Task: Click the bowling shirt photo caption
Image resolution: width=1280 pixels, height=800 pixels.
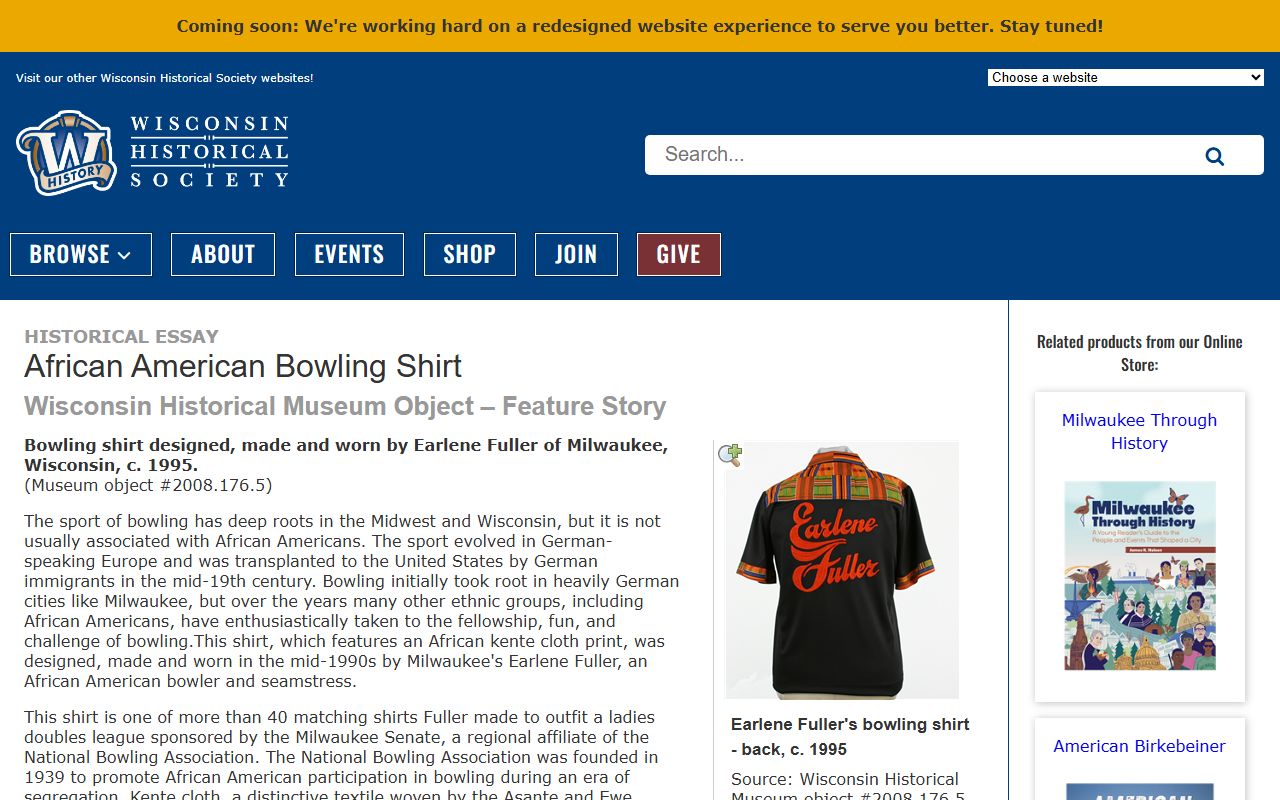Action: point(850,736)
